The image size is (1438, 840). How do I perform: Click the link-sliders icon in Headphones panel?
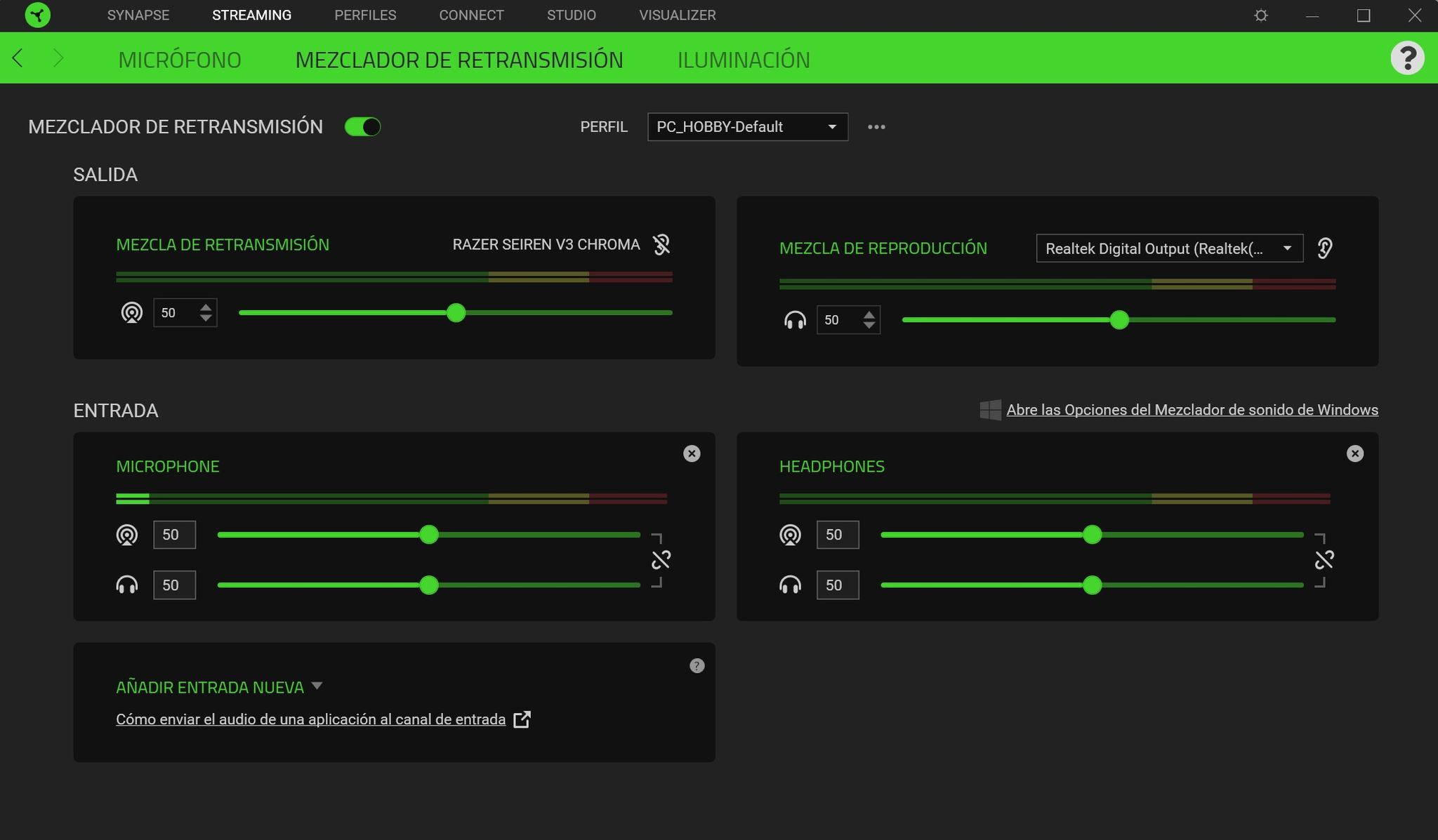tap(1324, 560)
